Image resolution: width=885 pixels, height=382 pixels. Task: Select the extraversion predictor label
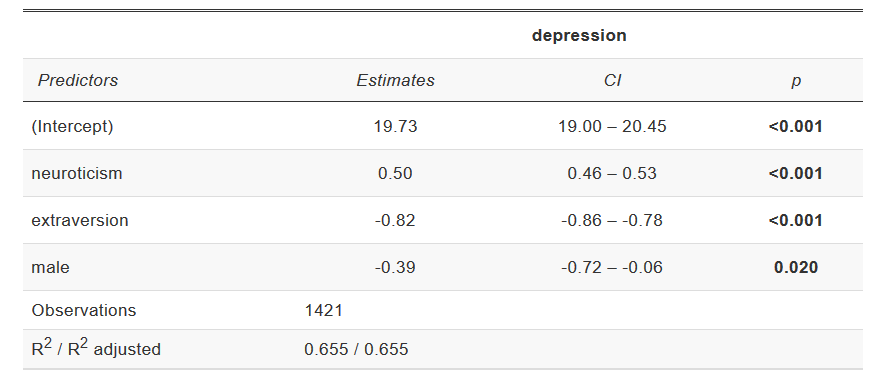[80, 220]
